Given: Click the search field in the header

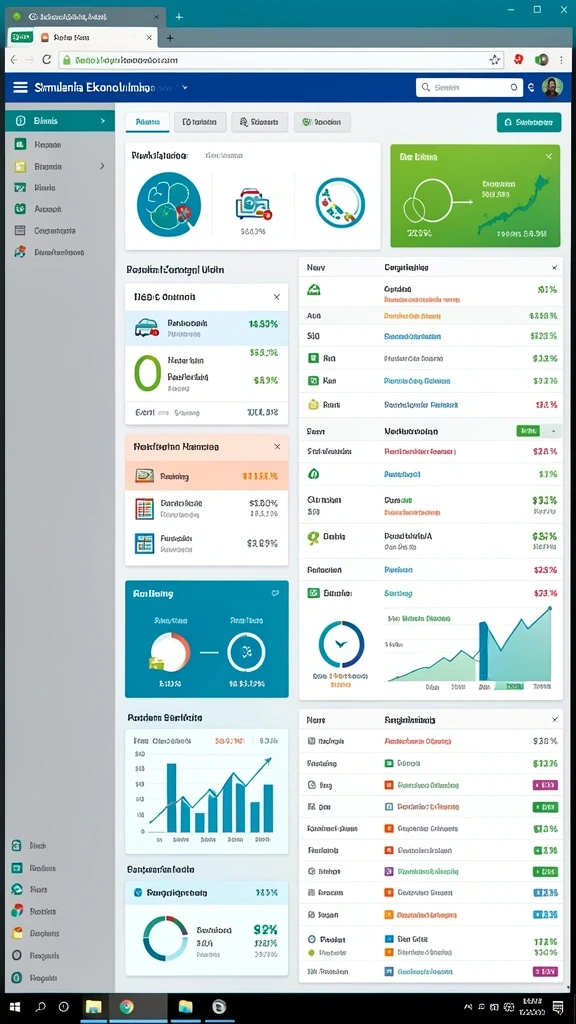Looking at the screenshot, I should click(x=470, y=87).
